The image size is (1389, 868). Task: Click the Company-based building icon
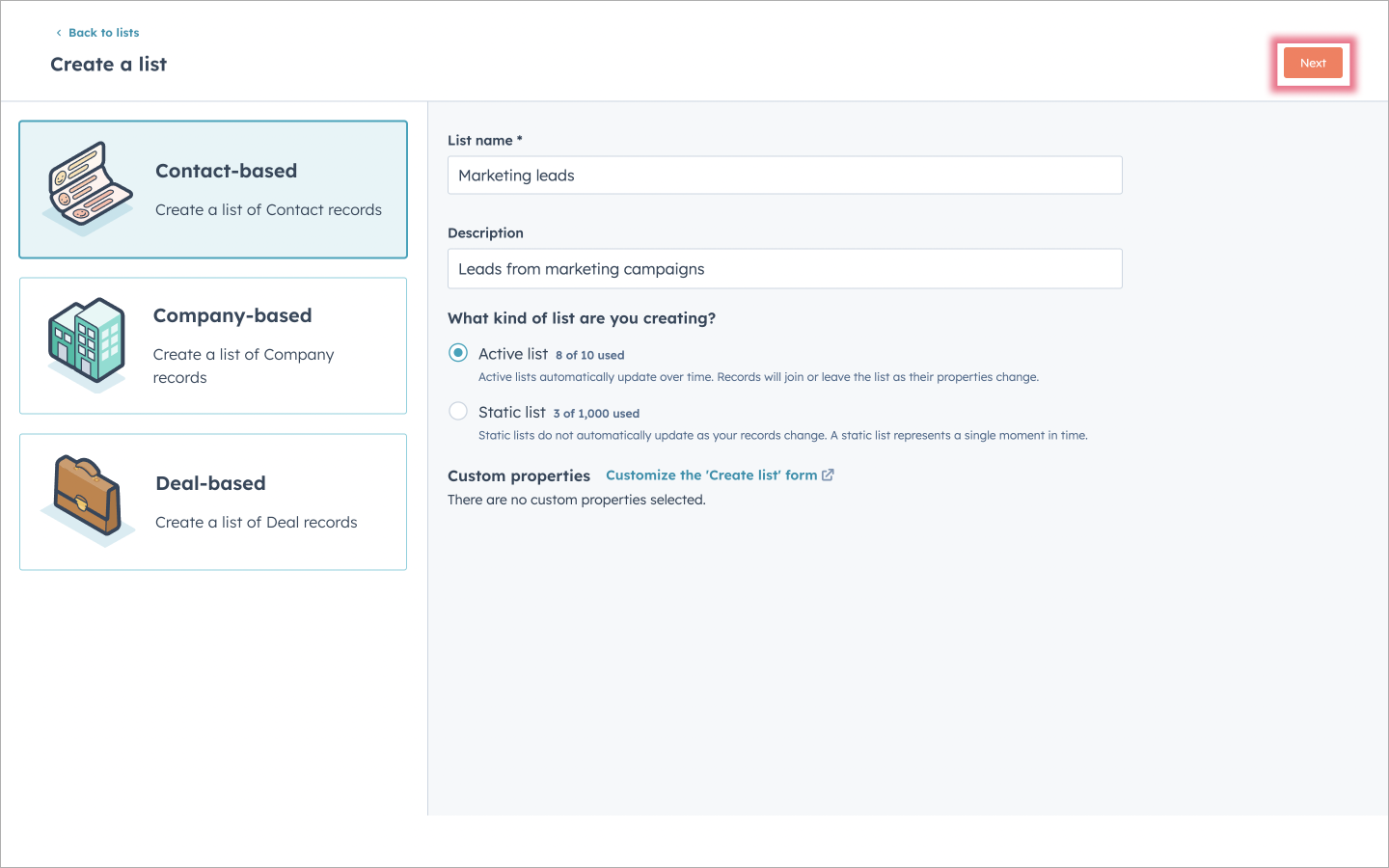point(88,342)
